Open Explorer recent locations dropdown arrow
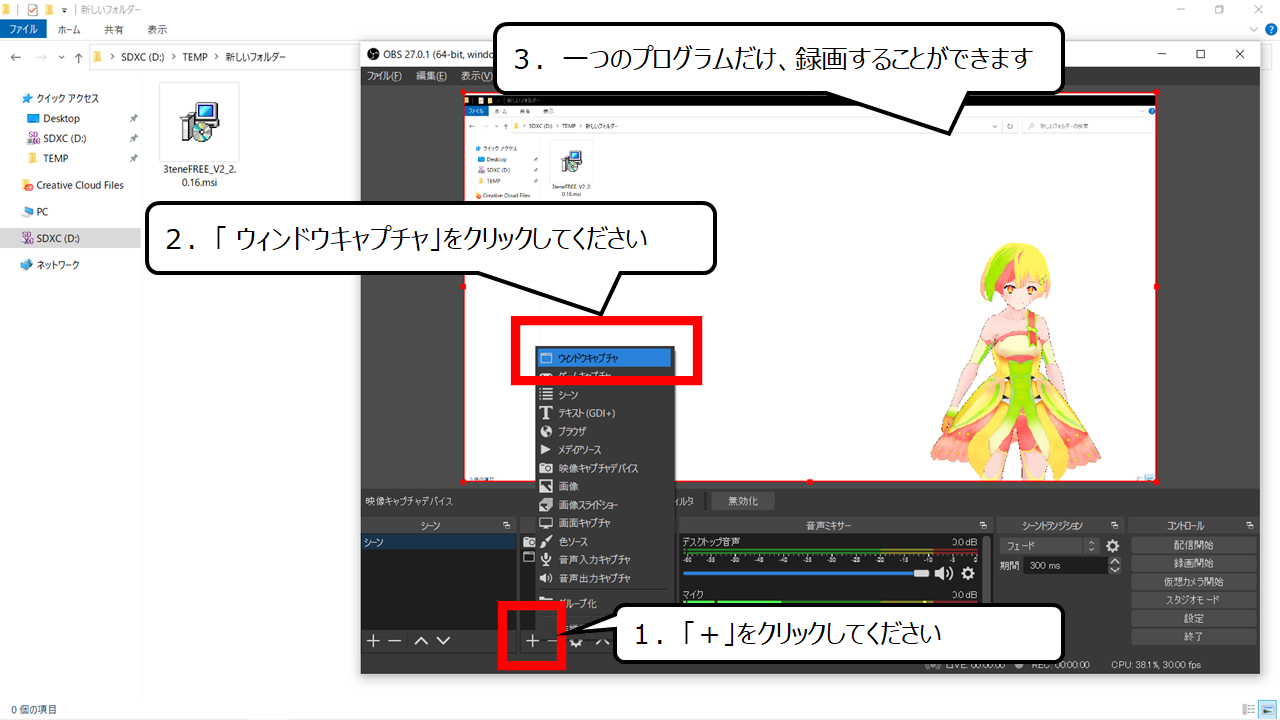This screenshot has height=720, width=1280. coord(61,58)
